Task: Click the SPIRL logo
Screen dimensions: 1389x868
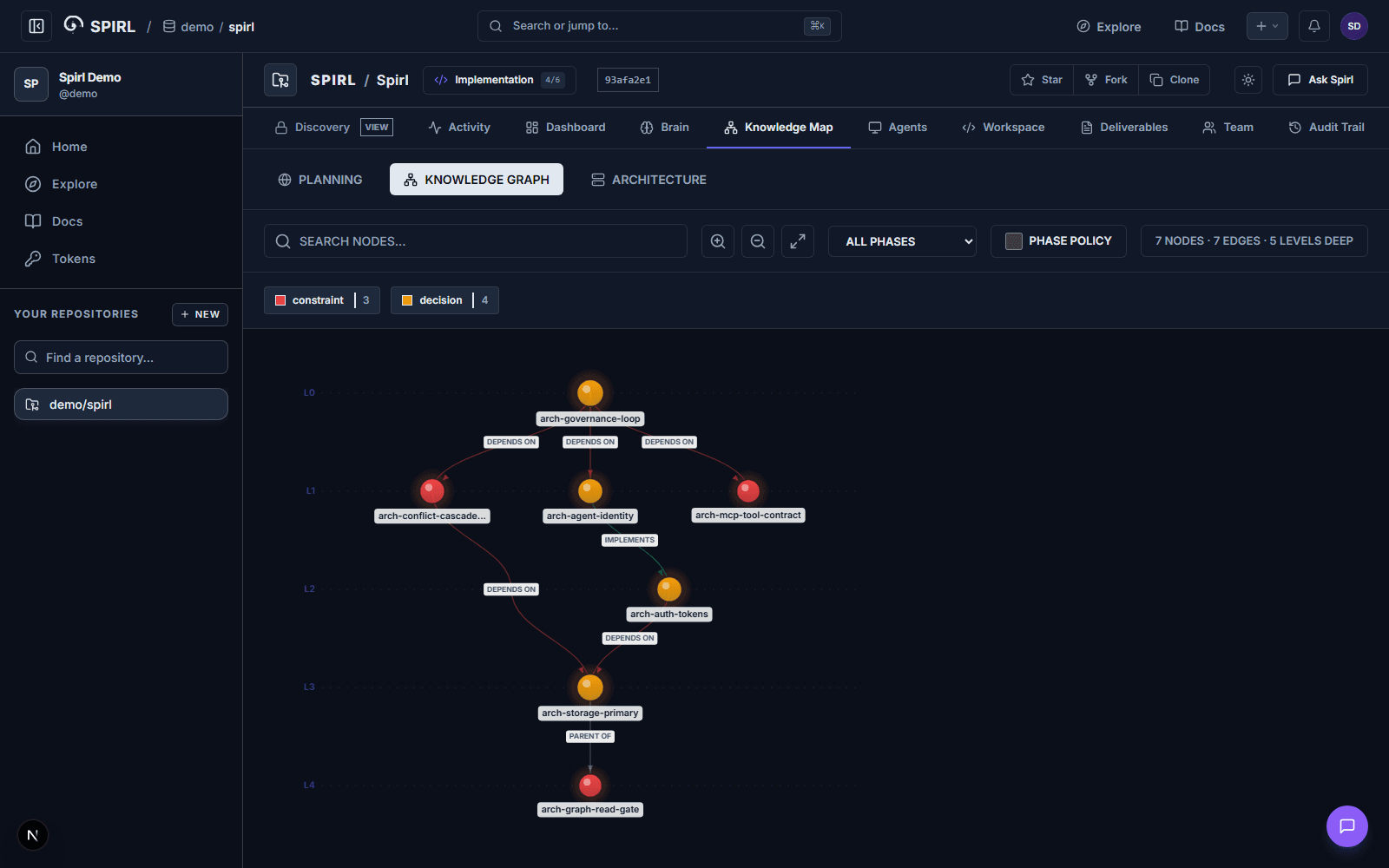Action: tap(100, 26)
